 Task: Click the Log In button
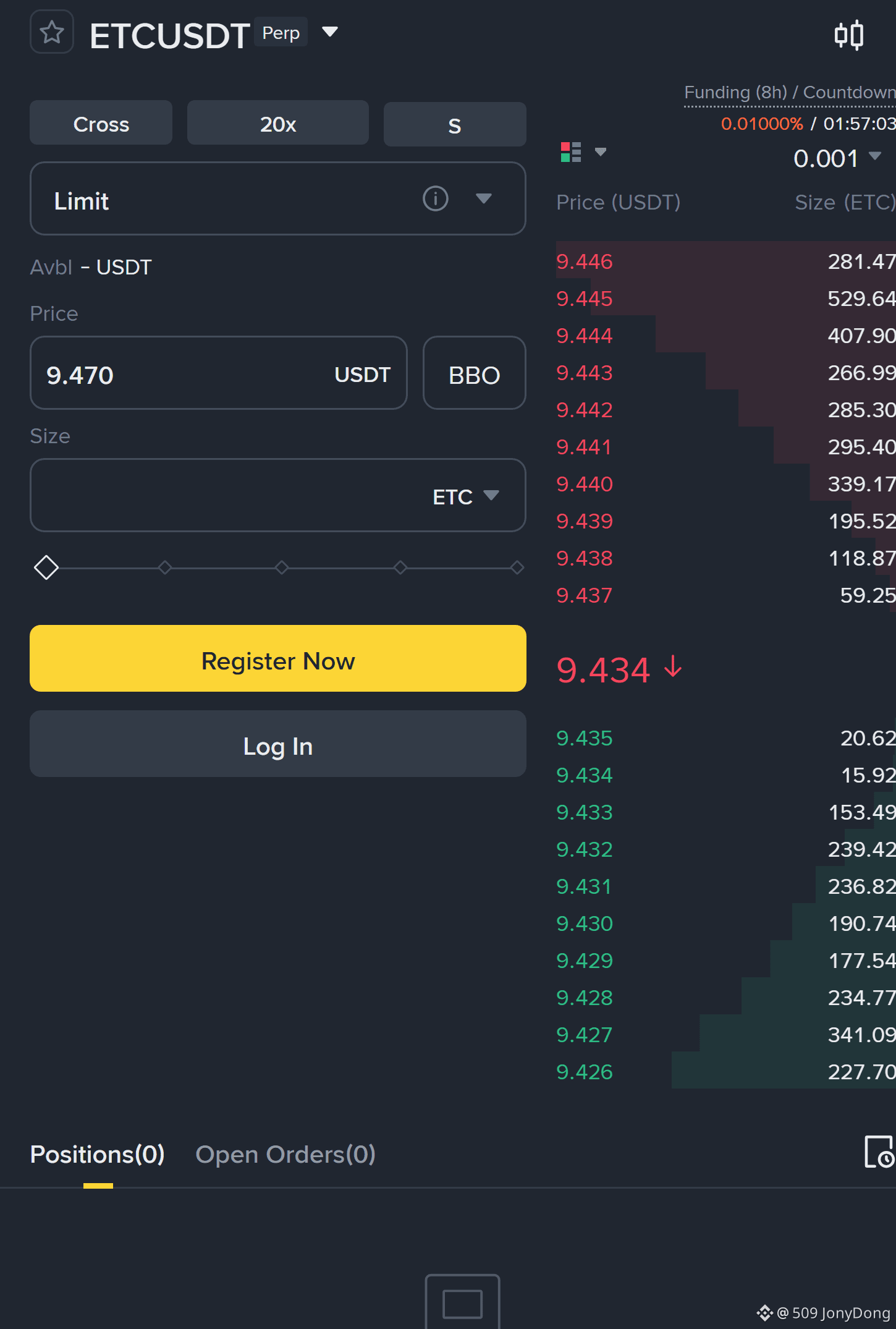pos(278,744)
